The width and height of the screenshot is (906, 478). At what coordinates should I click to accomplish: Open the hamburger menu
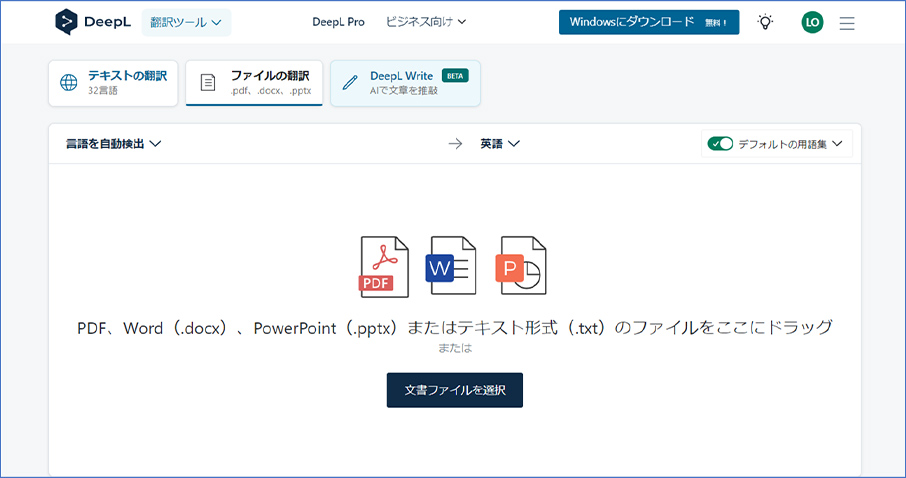(x=847, y=23)
